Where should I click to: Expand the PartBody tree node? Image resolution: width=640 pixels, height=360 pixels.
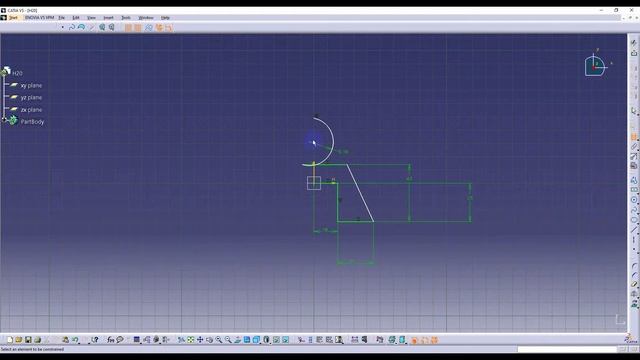[x=4, y=120]
